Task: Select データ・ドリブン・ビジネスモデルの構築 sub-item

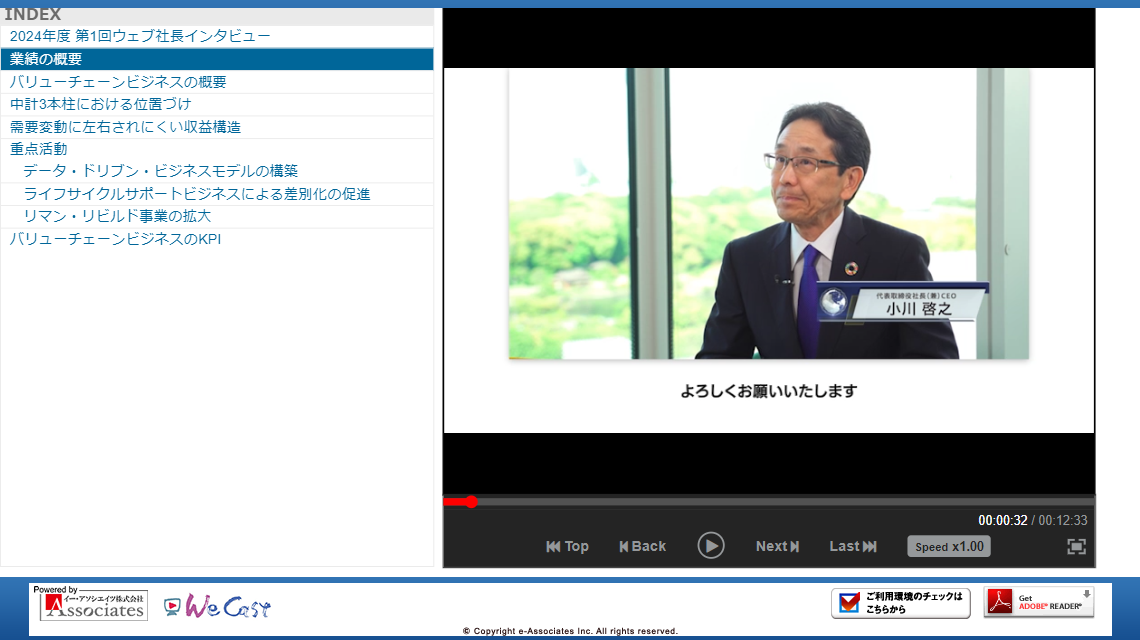Action: (x=160, y=171)
